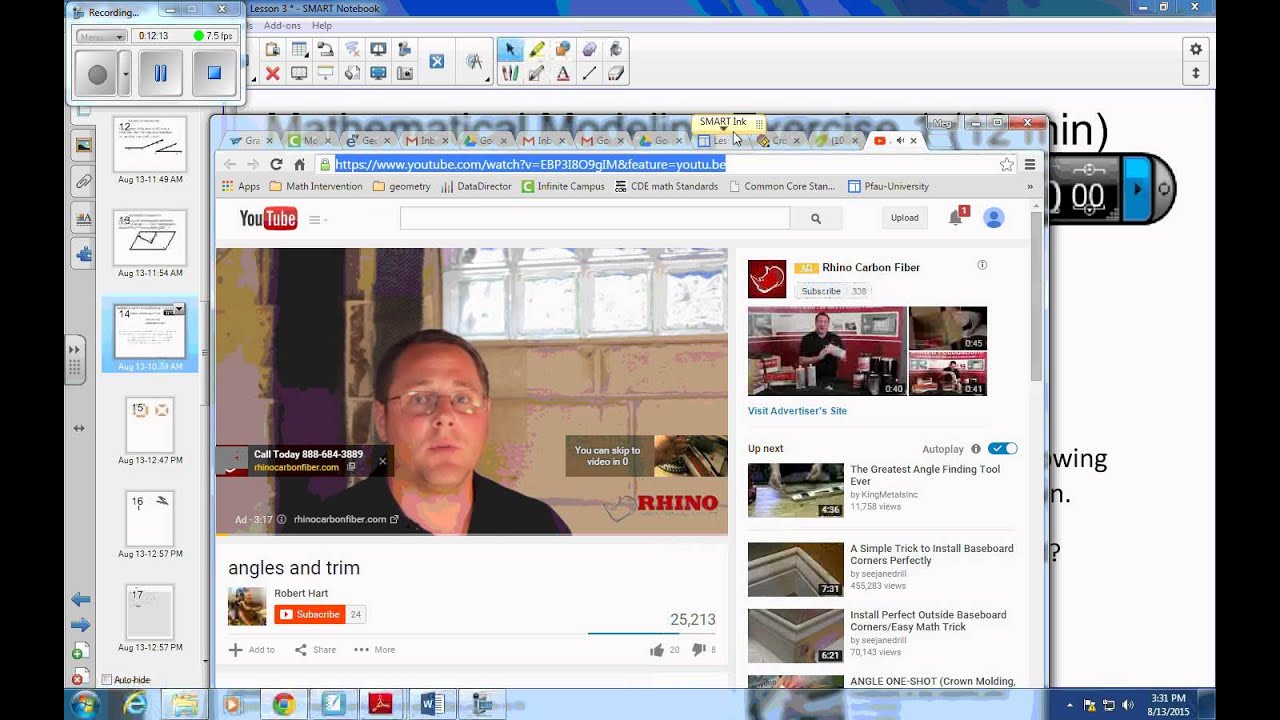Subscribe to Rhino Carbon Fiber ad channel

tap(821, 291)
